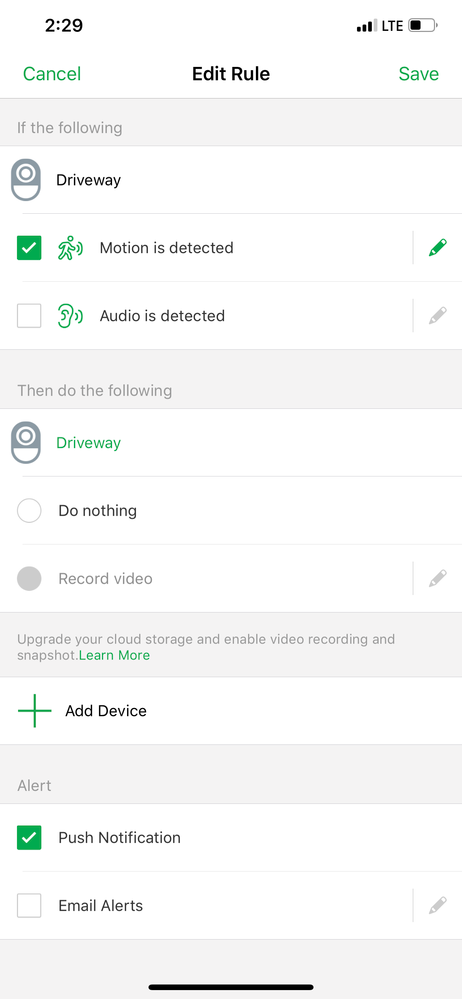This screenshot has width=462, height=999.
Task: Tap the audio detection pencil icon
Action: (x=438, y=315)
